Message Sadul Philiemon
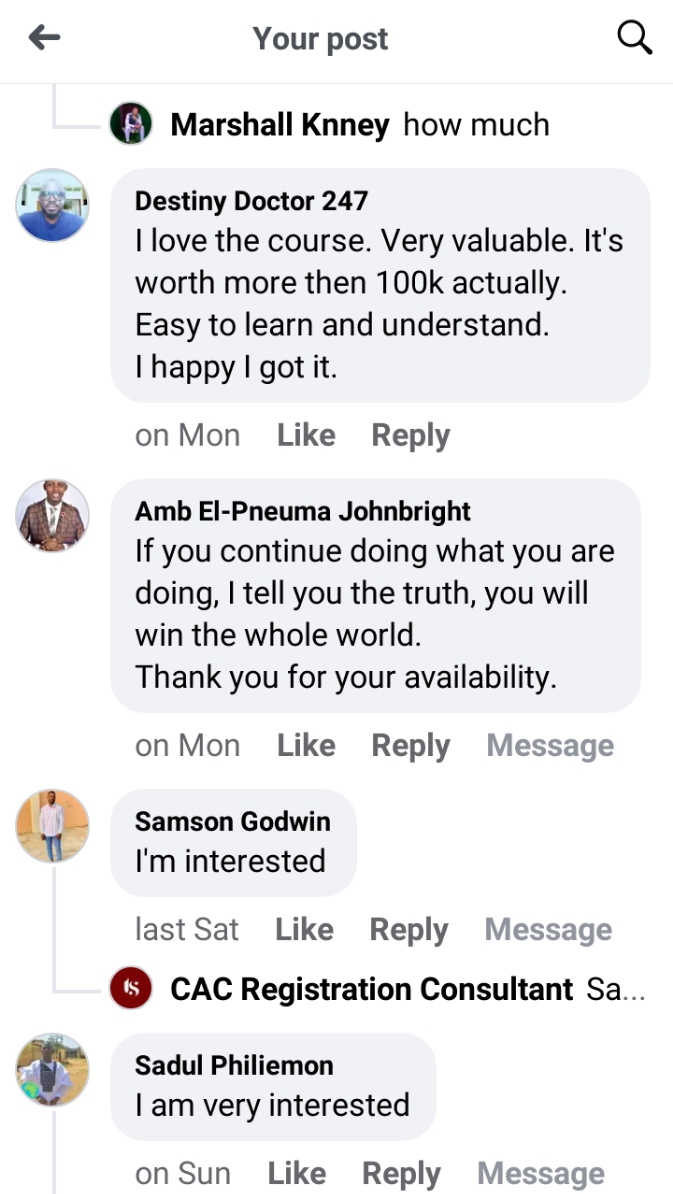 click(540, 1174)
